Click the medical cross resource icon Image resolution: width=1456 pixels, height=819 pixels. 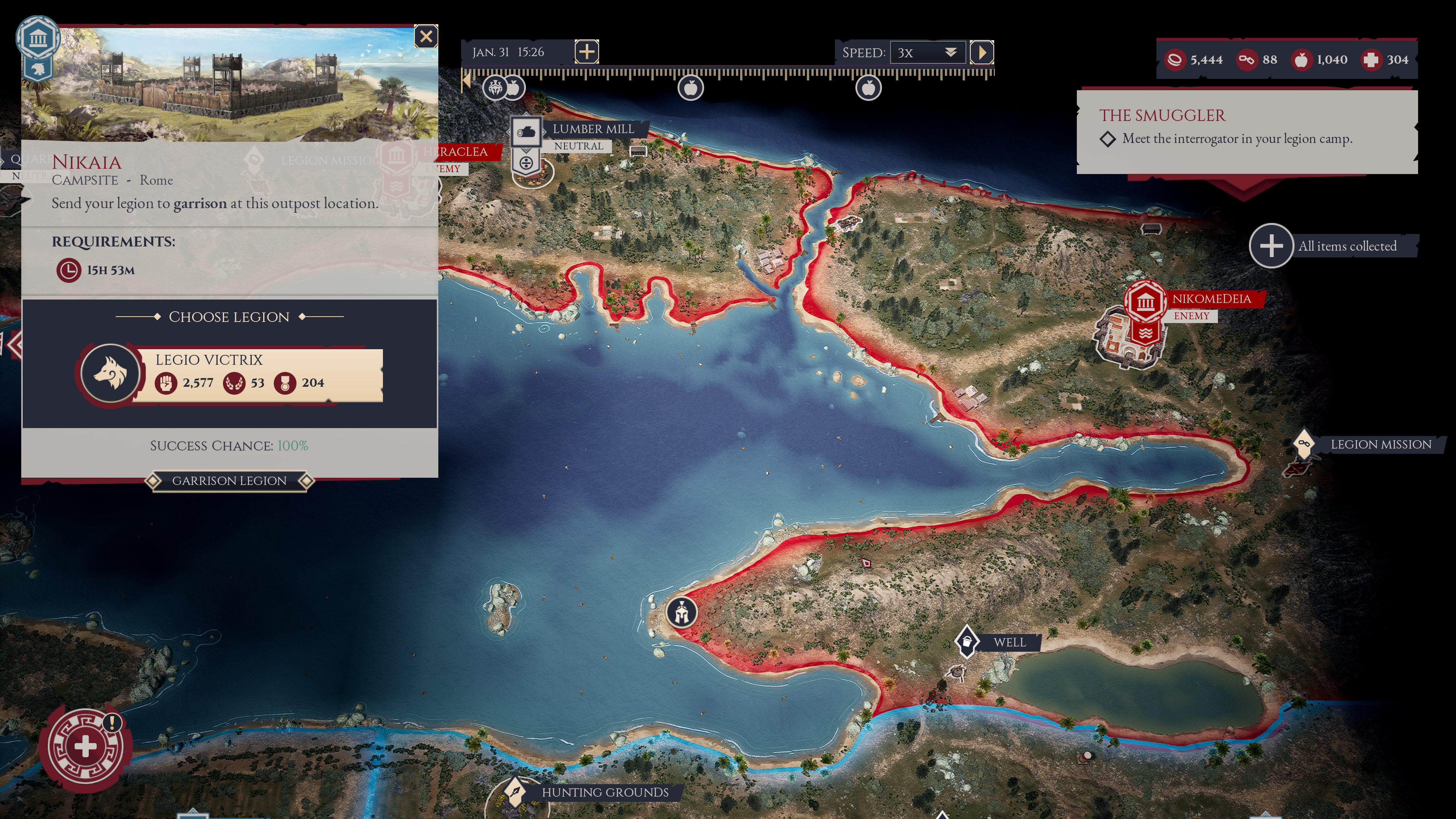[x=1371, y=60]
